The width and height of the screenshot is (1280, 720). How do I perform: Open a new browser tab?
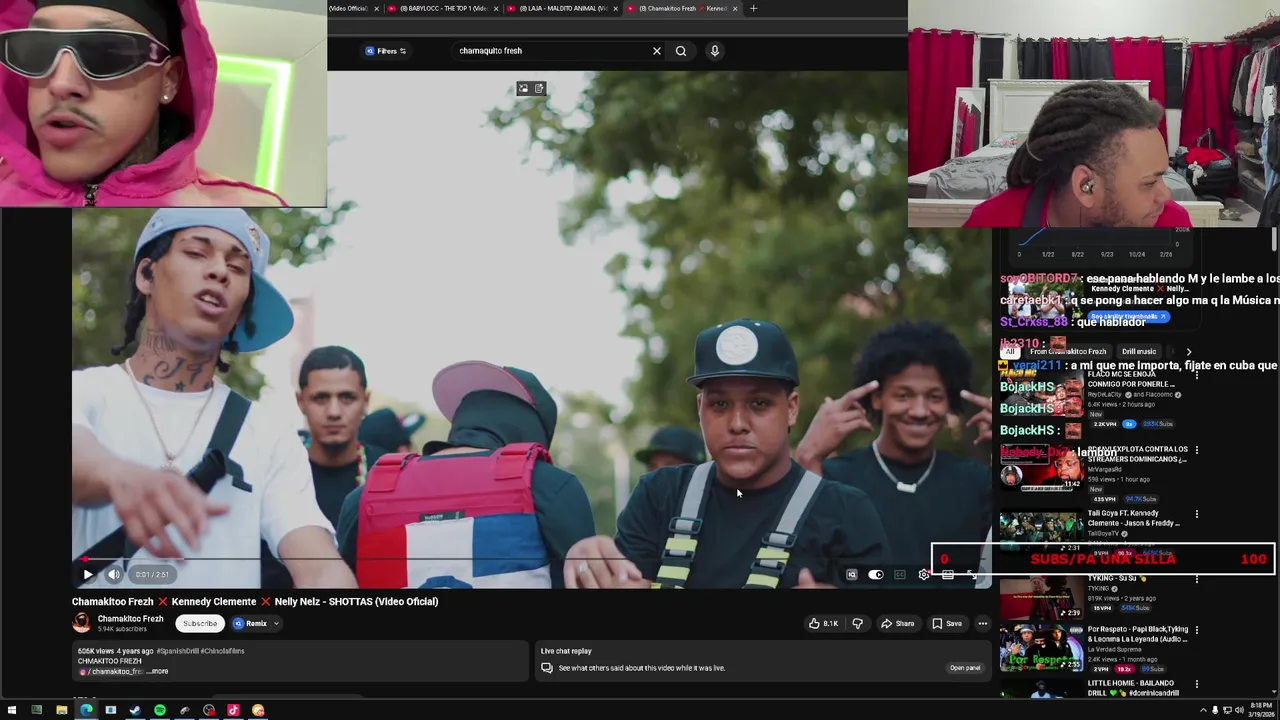(x=753, y=9)
